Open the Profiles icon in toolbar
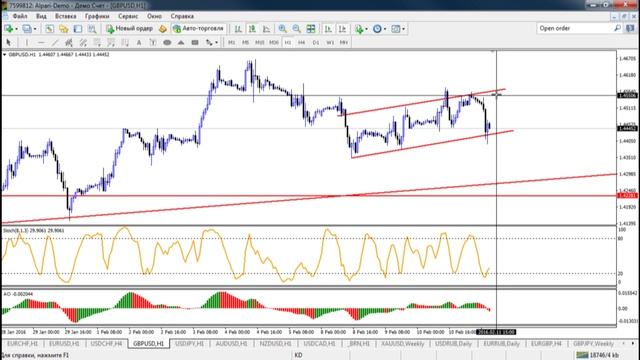 [x=27, y=29]
